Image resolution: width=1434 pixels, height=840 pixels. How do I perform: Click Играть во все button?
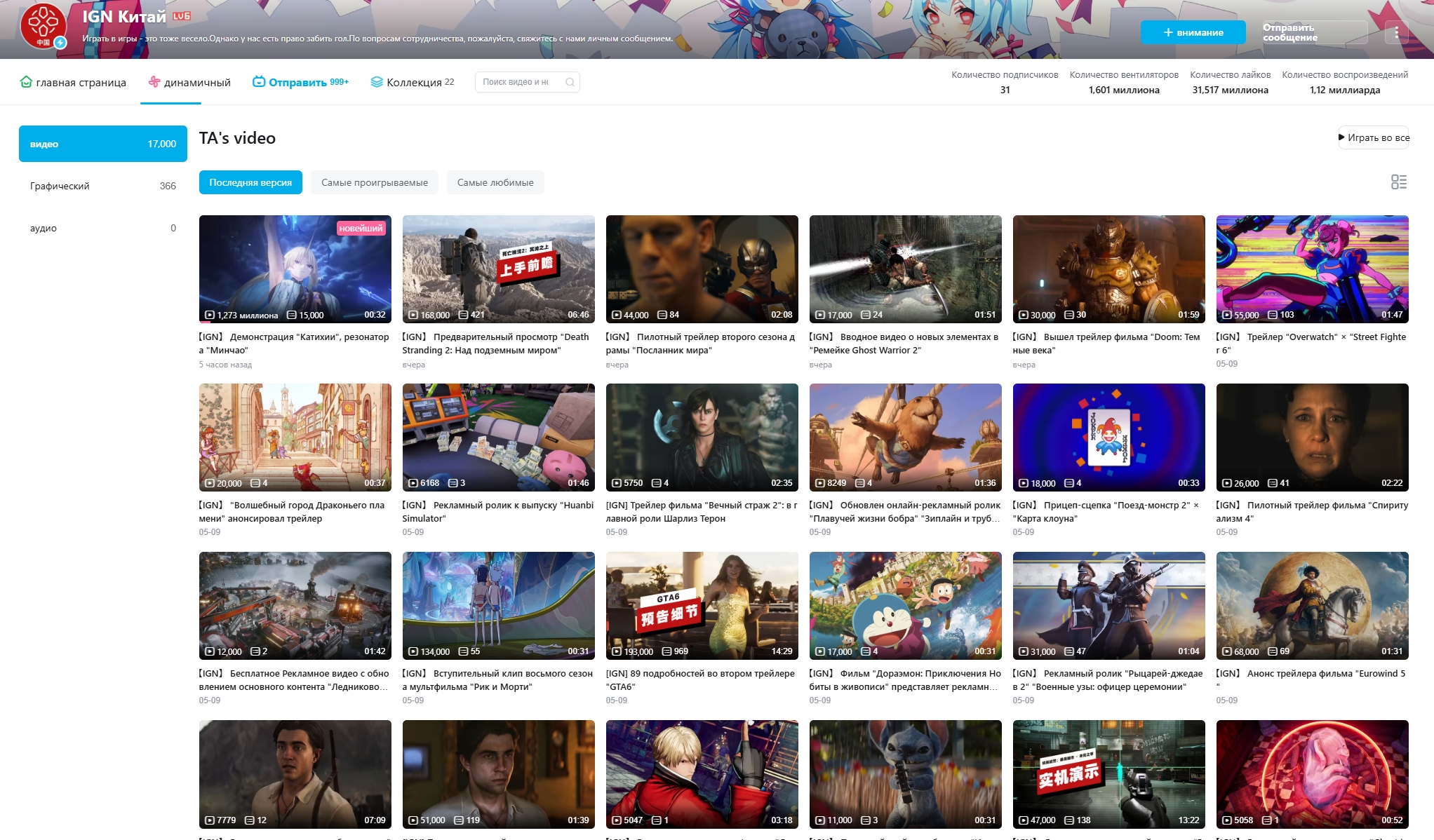pyautogui.click(x=1374, y=137)
